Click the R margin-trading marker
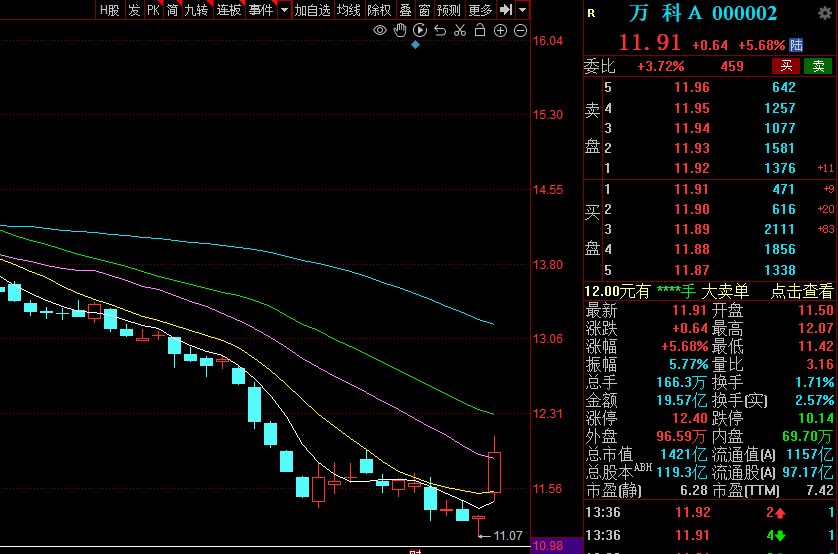 point(591,13)
